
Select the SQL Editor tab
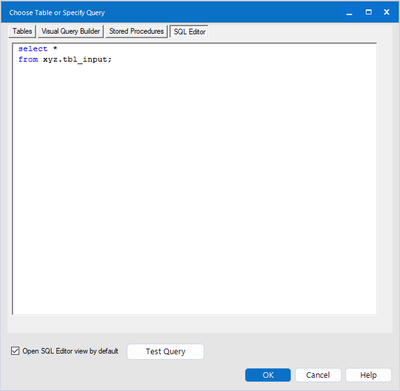(189, 32)
